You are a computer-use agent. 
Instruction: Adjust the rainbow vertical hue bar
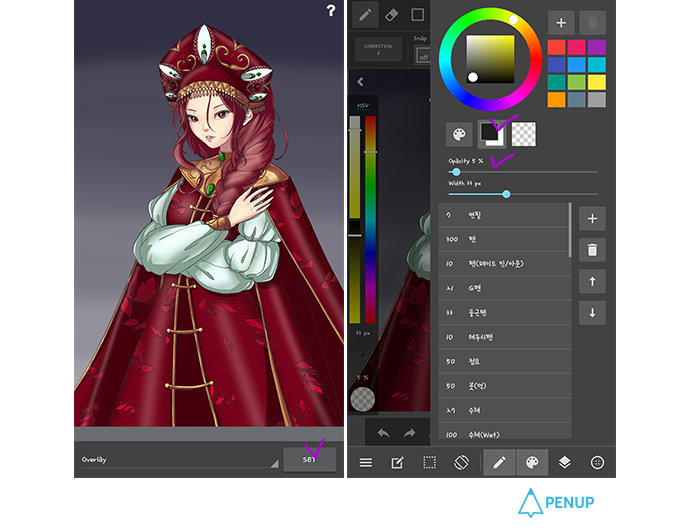pyautogui.click(x=371, y=219)
